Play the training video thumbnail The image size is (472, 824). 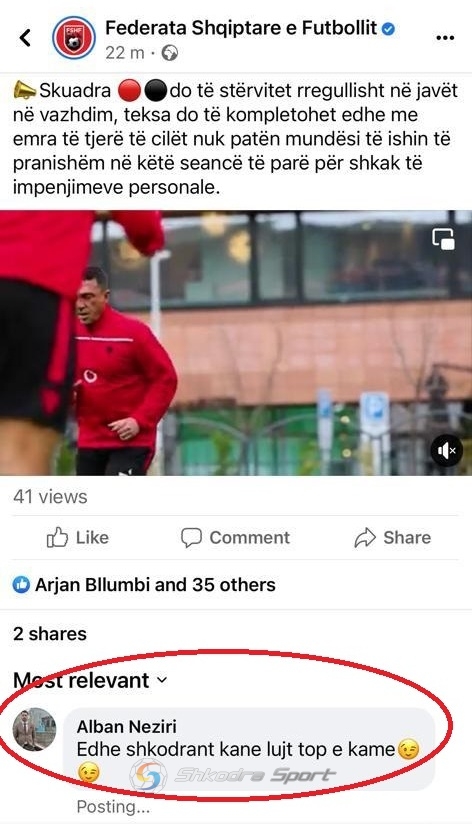(x=236, y=343)
